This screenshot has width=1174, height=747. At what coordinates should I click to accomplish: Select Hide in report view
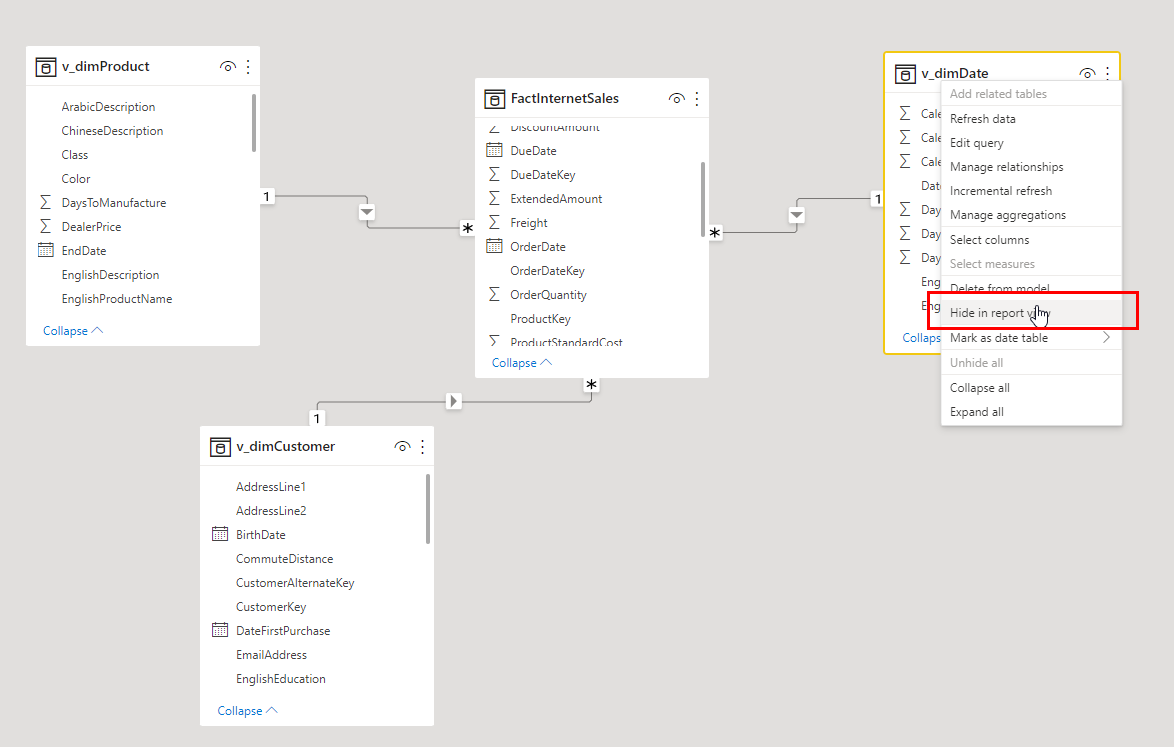[1000, 312]
